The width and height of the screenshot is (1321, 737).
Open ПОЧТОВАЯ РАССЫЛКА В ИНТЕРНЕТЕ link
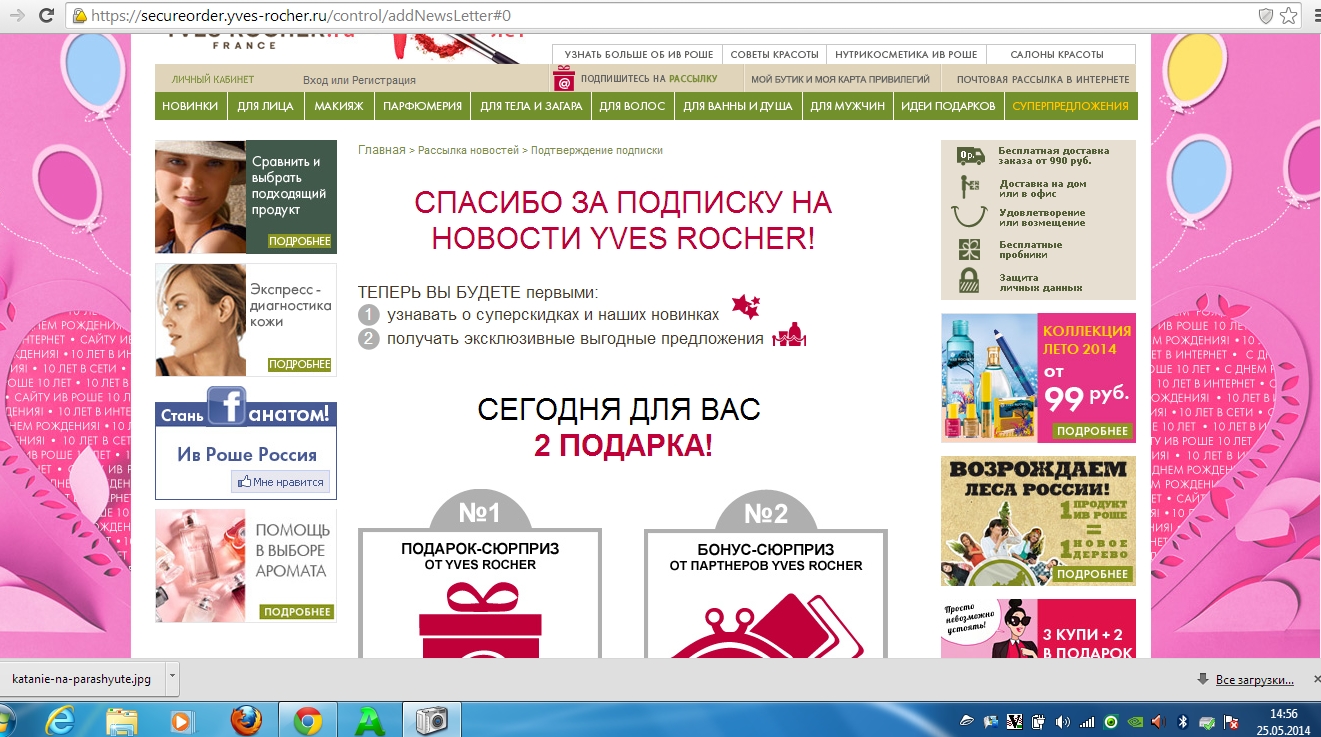coord(1043,79)
